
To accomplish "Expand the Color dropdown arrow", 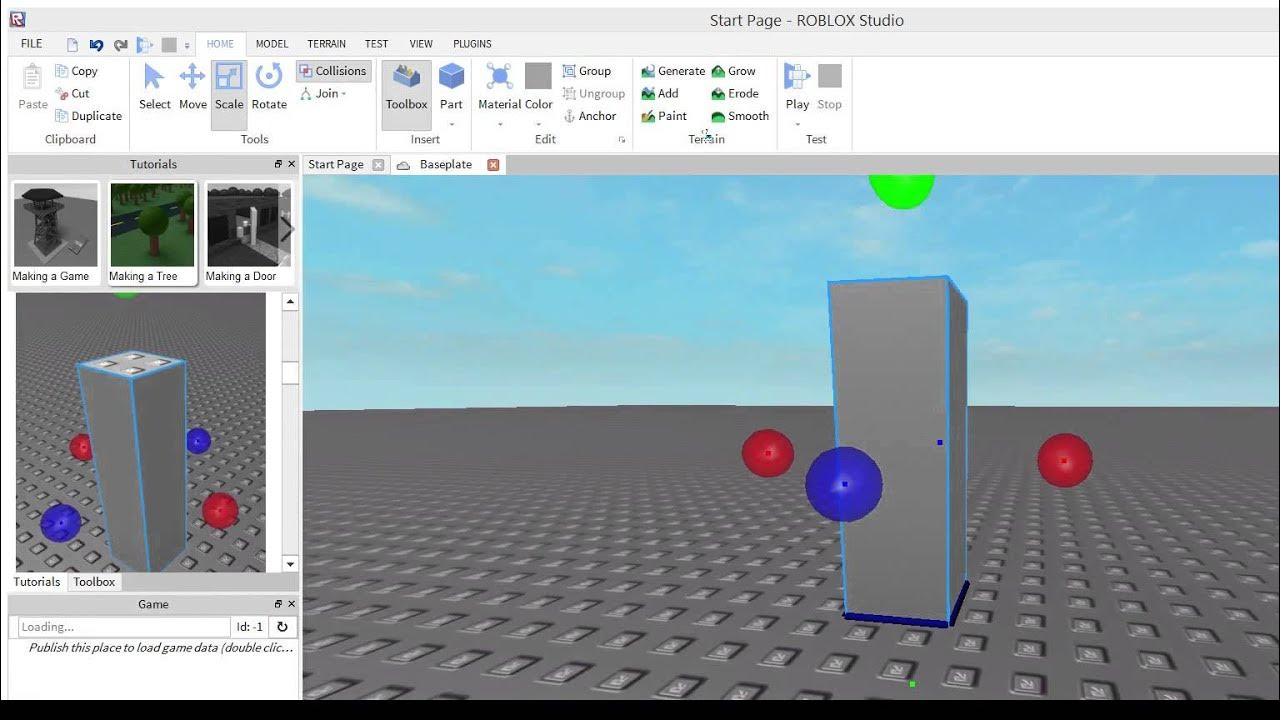I will (x=538, y=125).
